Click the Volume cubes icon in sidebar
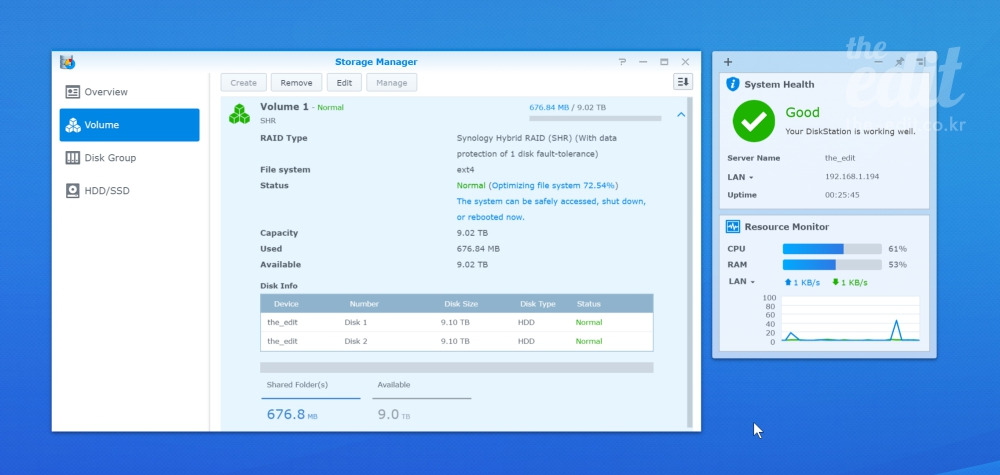Screen dimensions: 1000x475 73,125
